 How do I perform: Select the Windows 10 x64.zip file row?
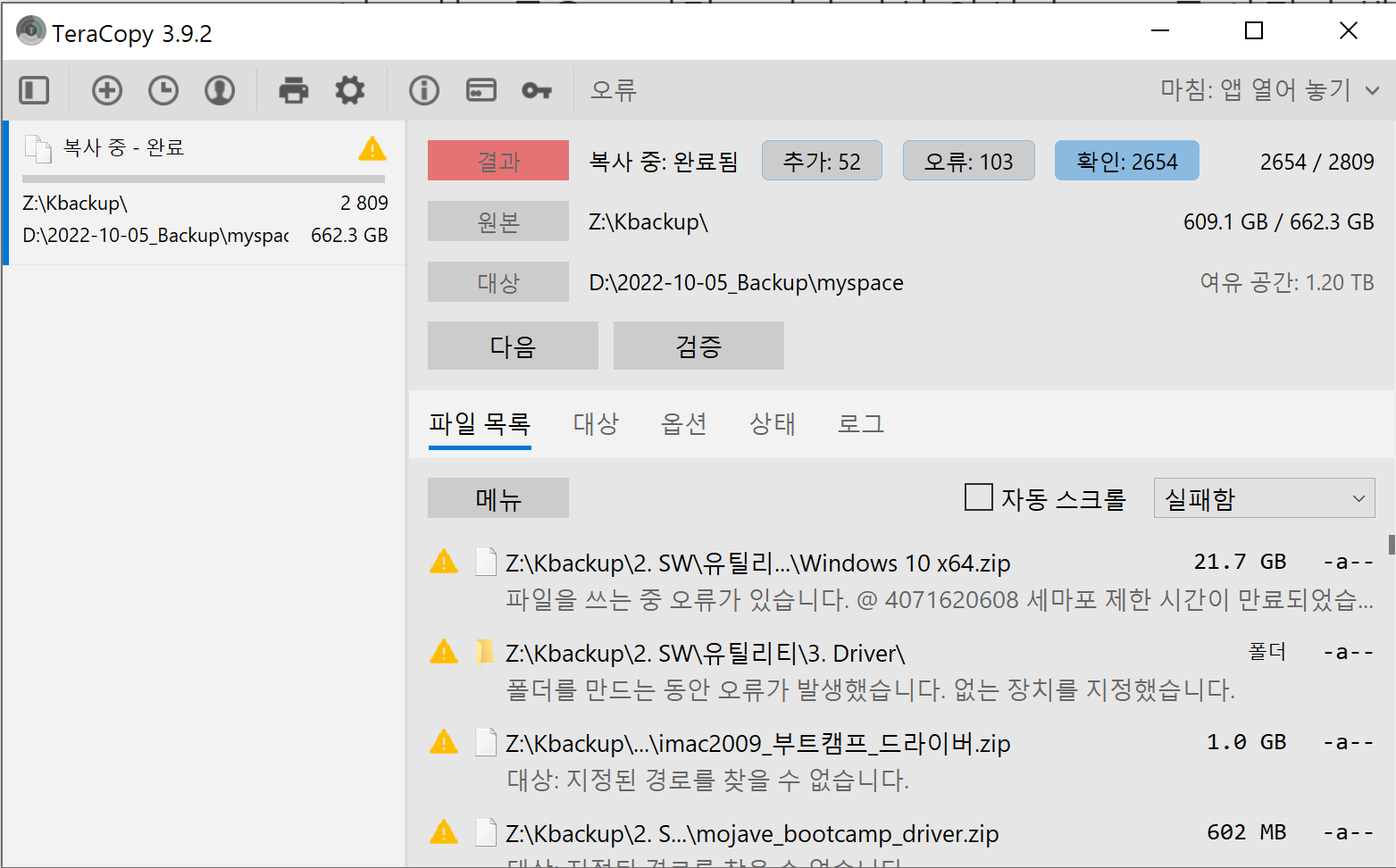[x=900, y=580]
